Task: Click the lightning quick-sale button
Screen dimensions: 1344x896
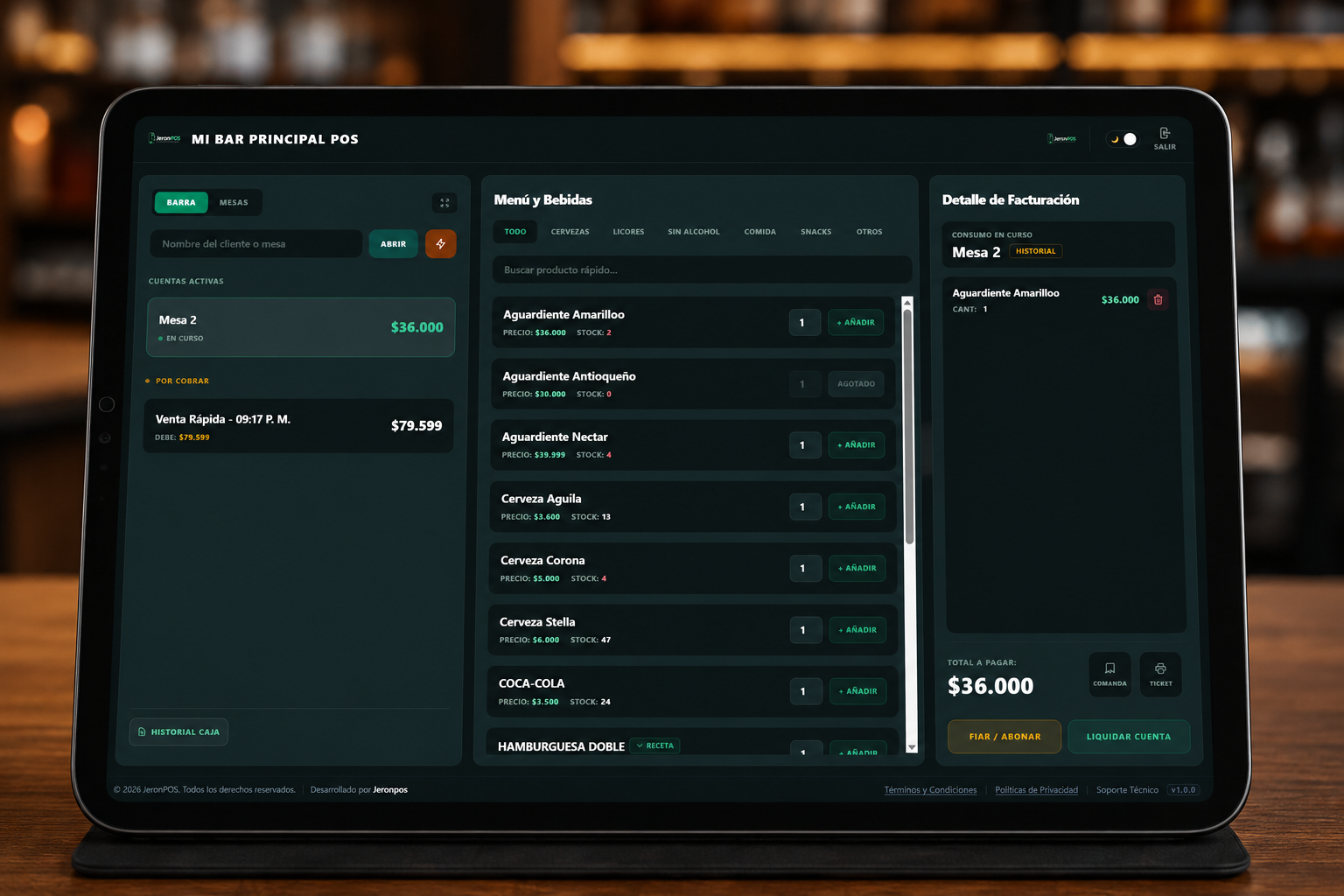Action: click(441, 244)
